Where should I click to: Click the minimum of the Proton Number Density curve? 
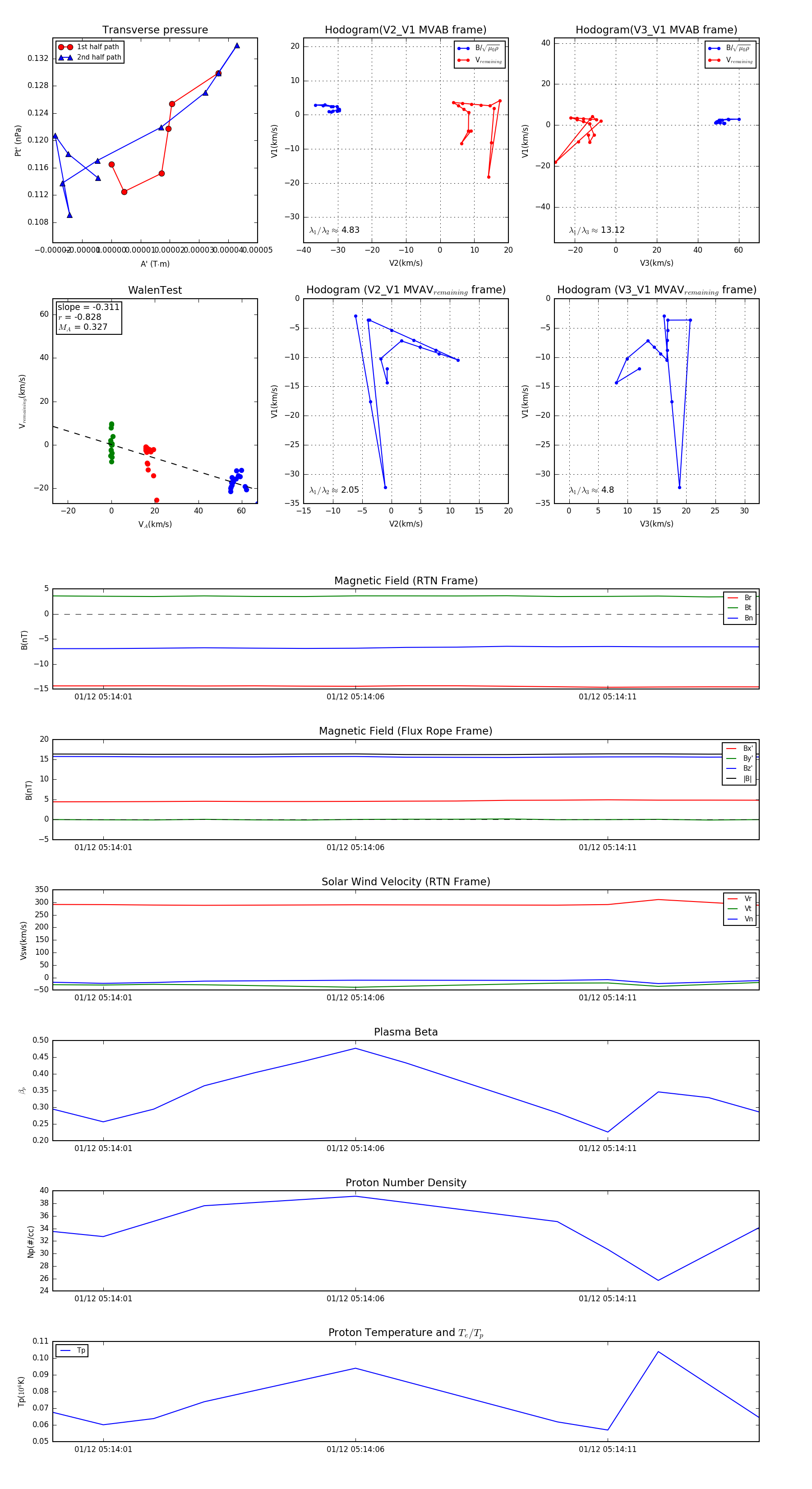point(658,1280)
